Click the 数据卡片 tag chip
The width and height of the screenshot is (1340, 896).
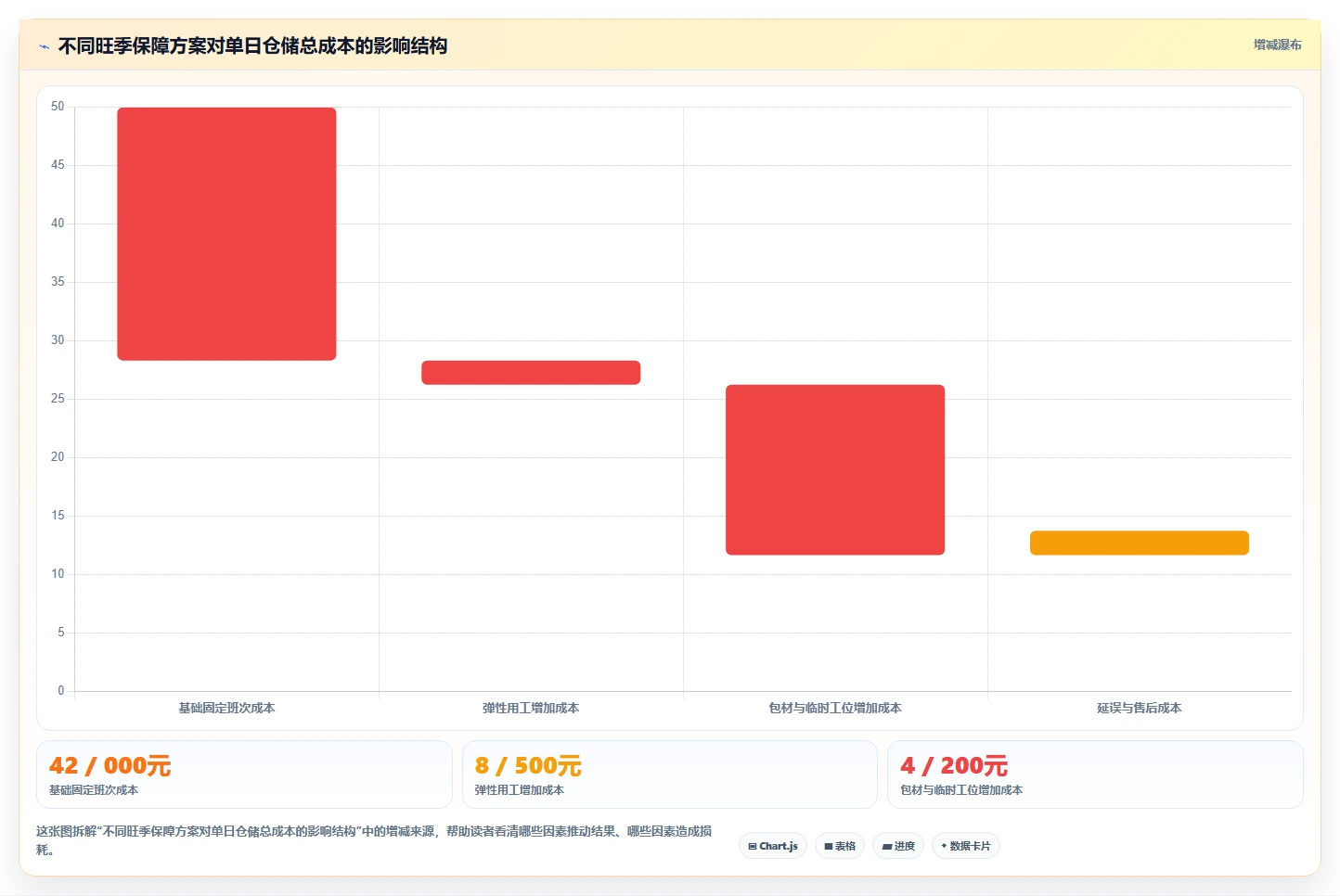coord(965,846)
